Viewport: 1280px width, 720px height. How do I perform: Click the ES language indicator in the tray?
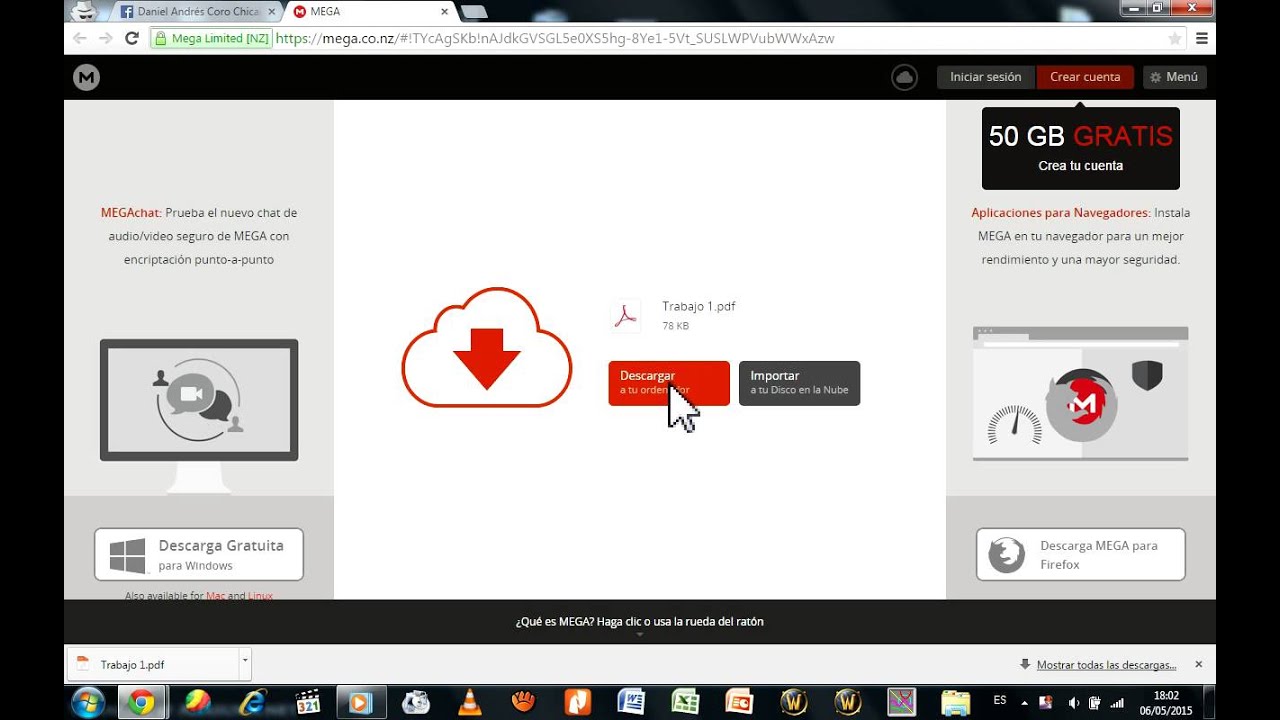coord(1000,700)
